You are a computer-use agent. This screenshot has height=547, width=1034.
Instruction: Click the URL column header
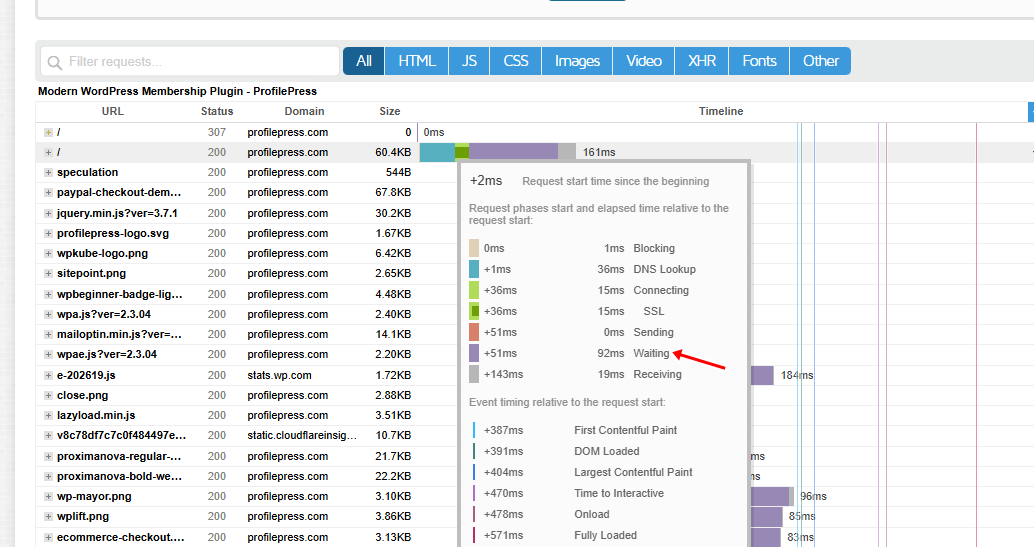pyautogui.click(x=113, y=112)
